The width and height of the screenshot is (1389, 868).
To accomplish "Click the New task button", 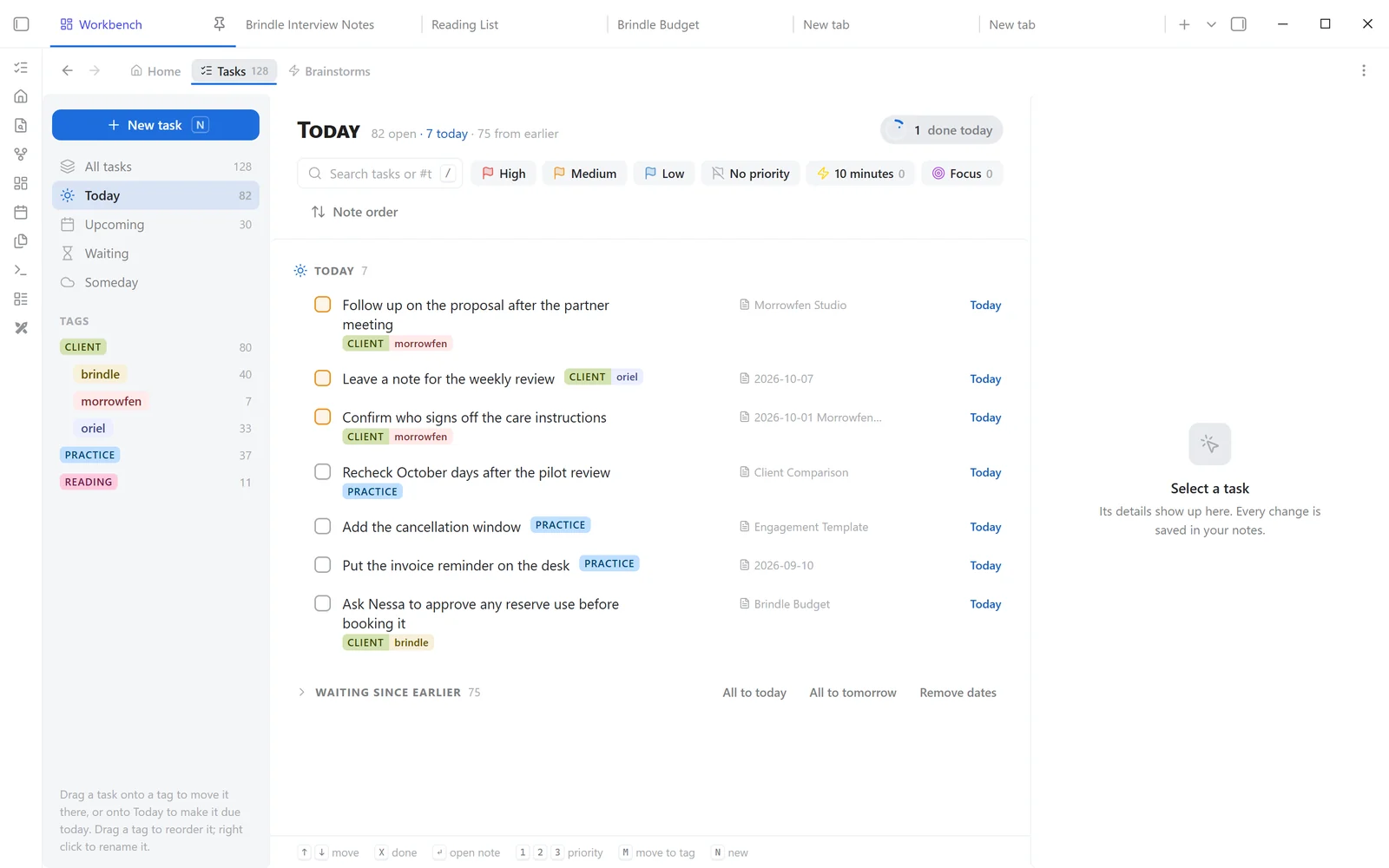I will (x=155, y=125).
